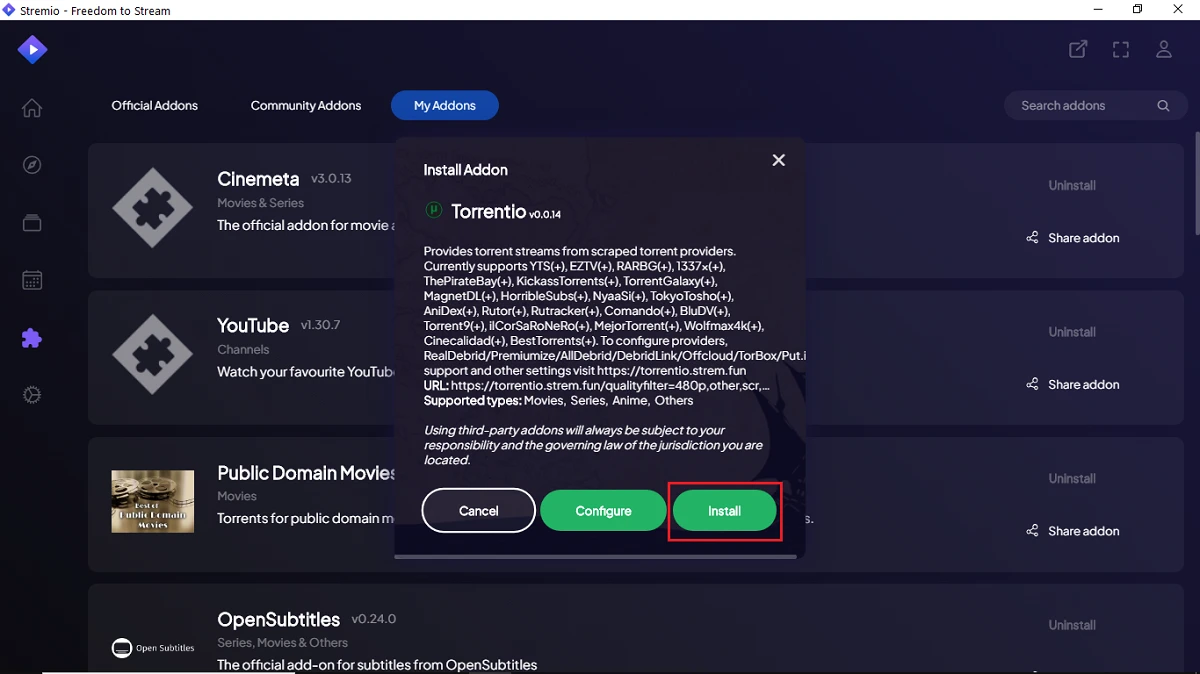Select the Addons puzzle icon in sidebar
1200x674 pixels.
(32, 338)
